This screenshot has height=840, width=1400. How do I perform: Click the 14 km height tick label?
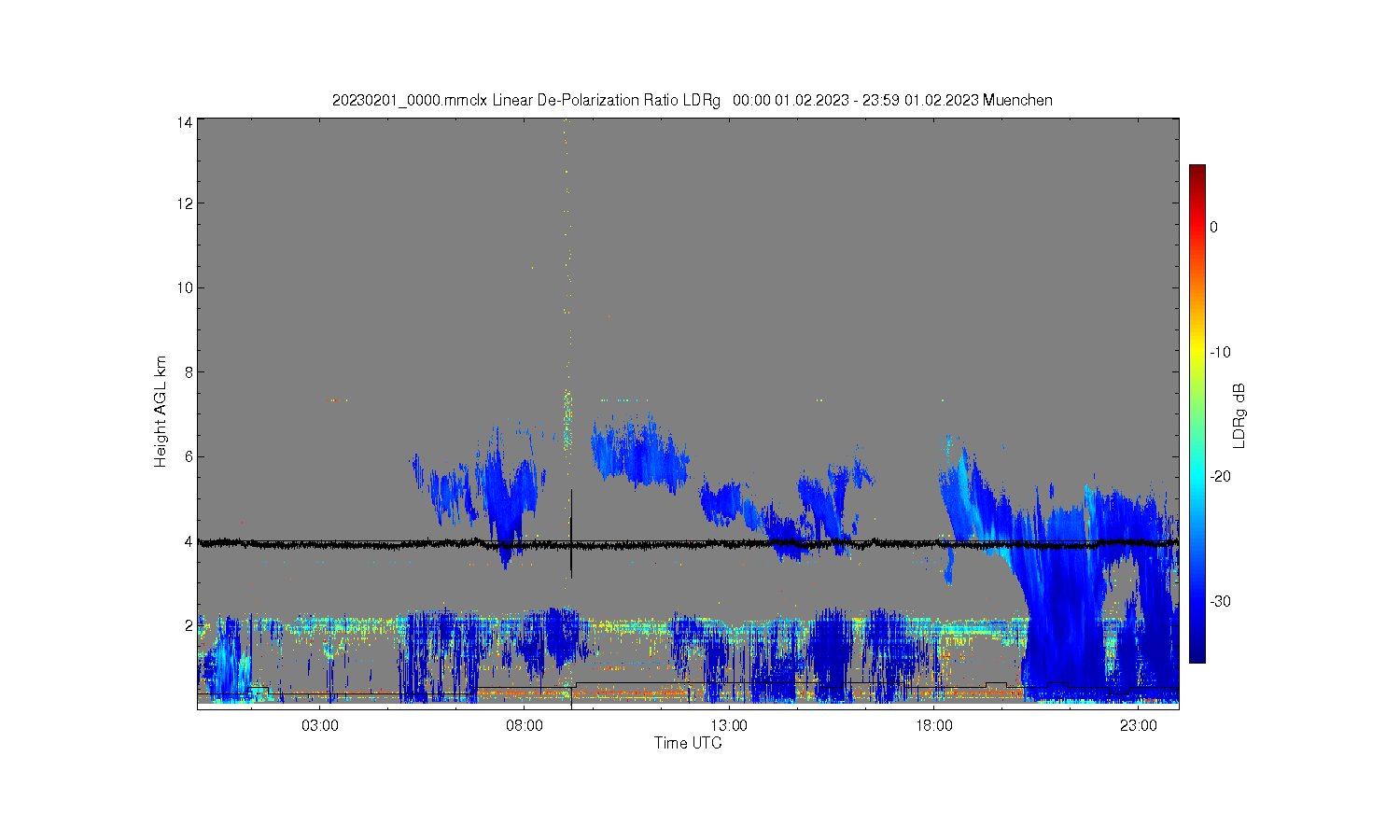pyautogui.click(x=186, y=122)
